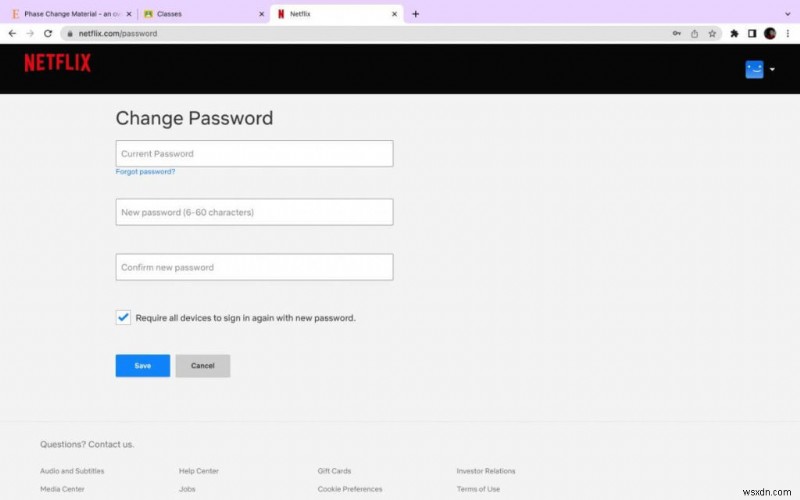Open the Chrome three-dot menu

point(788,34)
